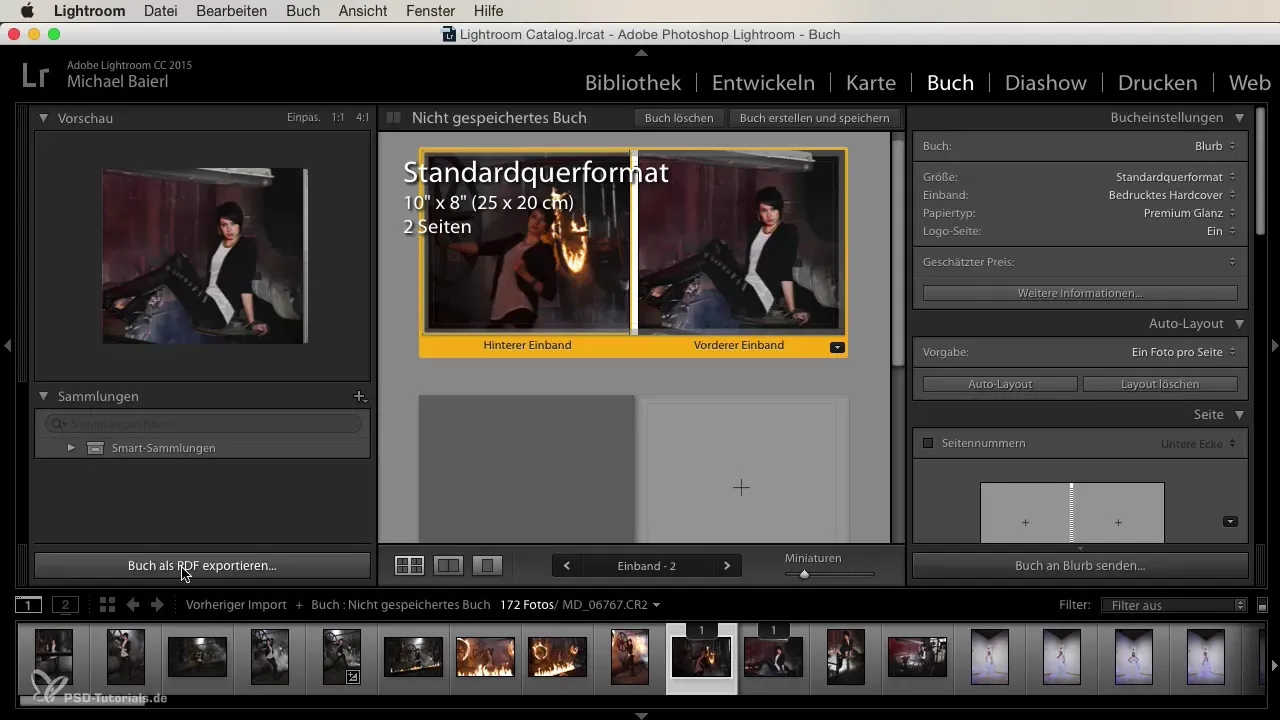
Task: Click Buch erstellen und speichern
Action: 814,118
